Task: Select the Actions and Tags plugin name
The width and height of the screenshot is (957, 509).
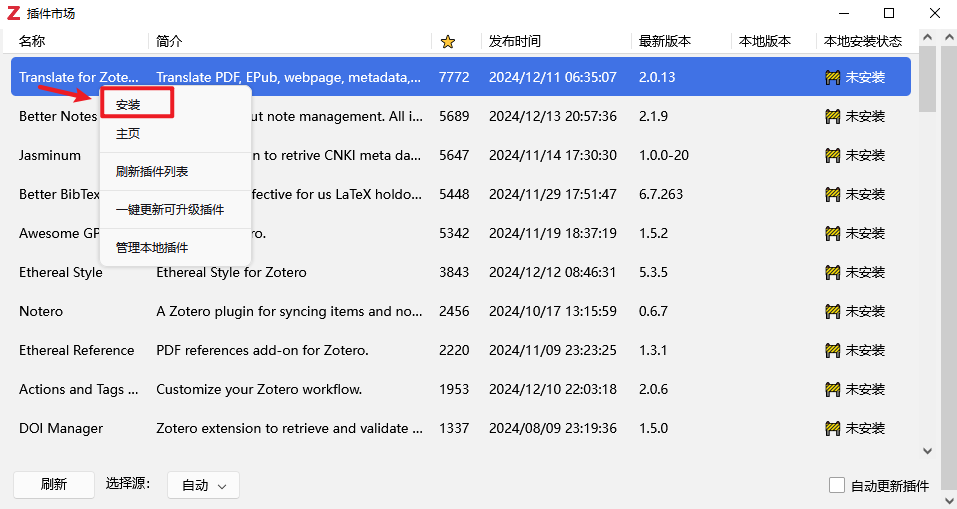Action: click(x=79, y=389)
